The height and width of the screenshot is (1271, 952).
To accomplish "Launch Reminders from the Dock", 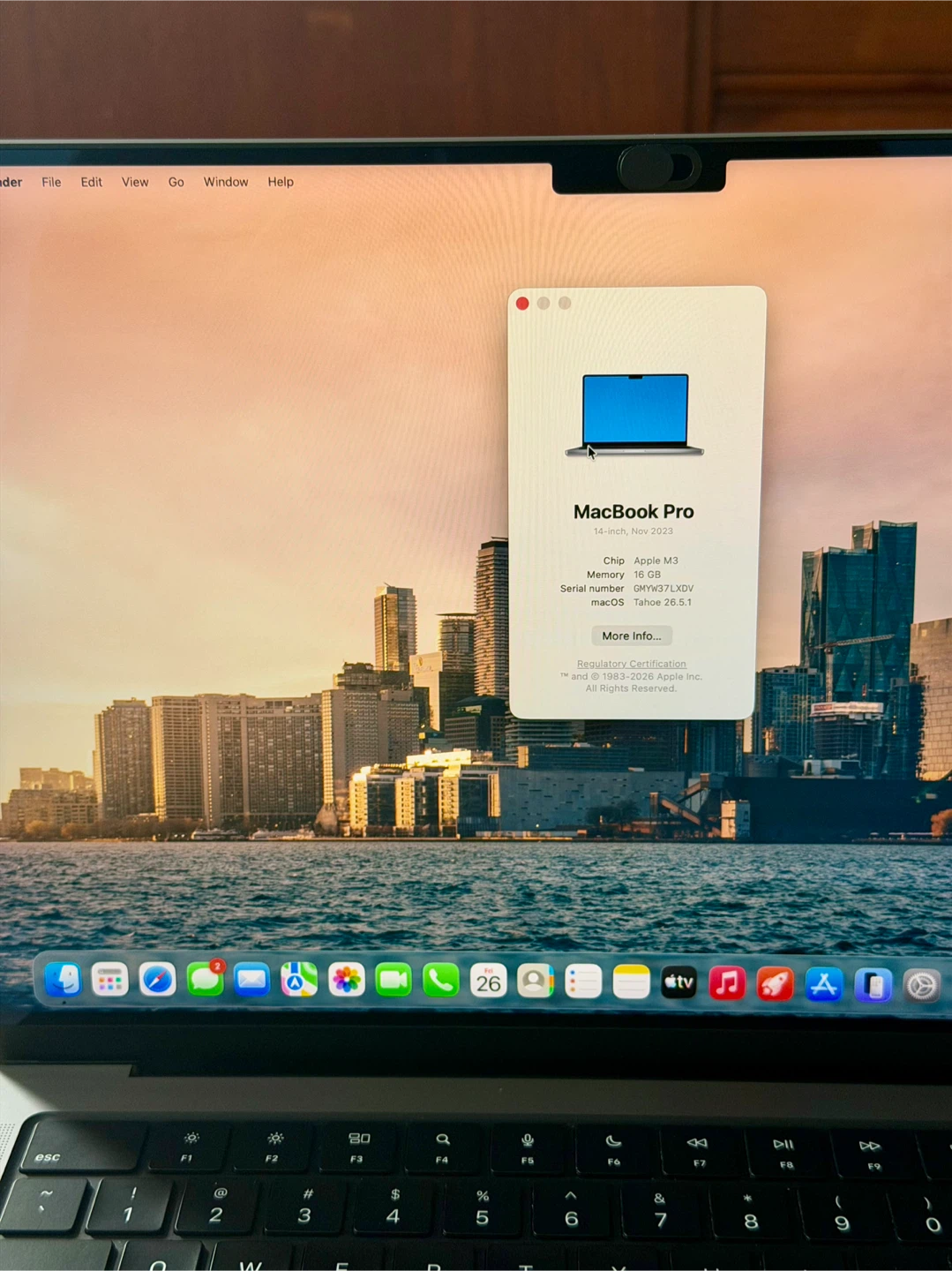I will point(582,982).
